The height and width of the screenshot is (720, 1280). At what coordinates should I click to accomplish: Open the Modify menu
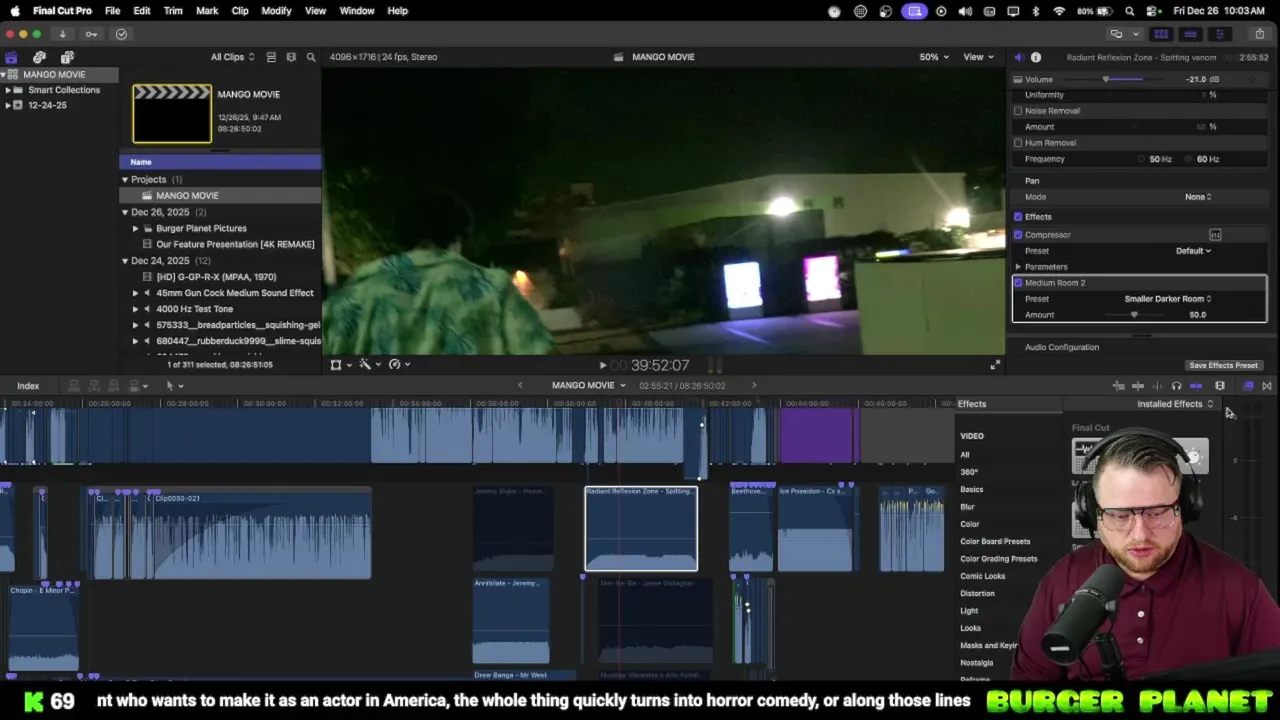point(276,11)
